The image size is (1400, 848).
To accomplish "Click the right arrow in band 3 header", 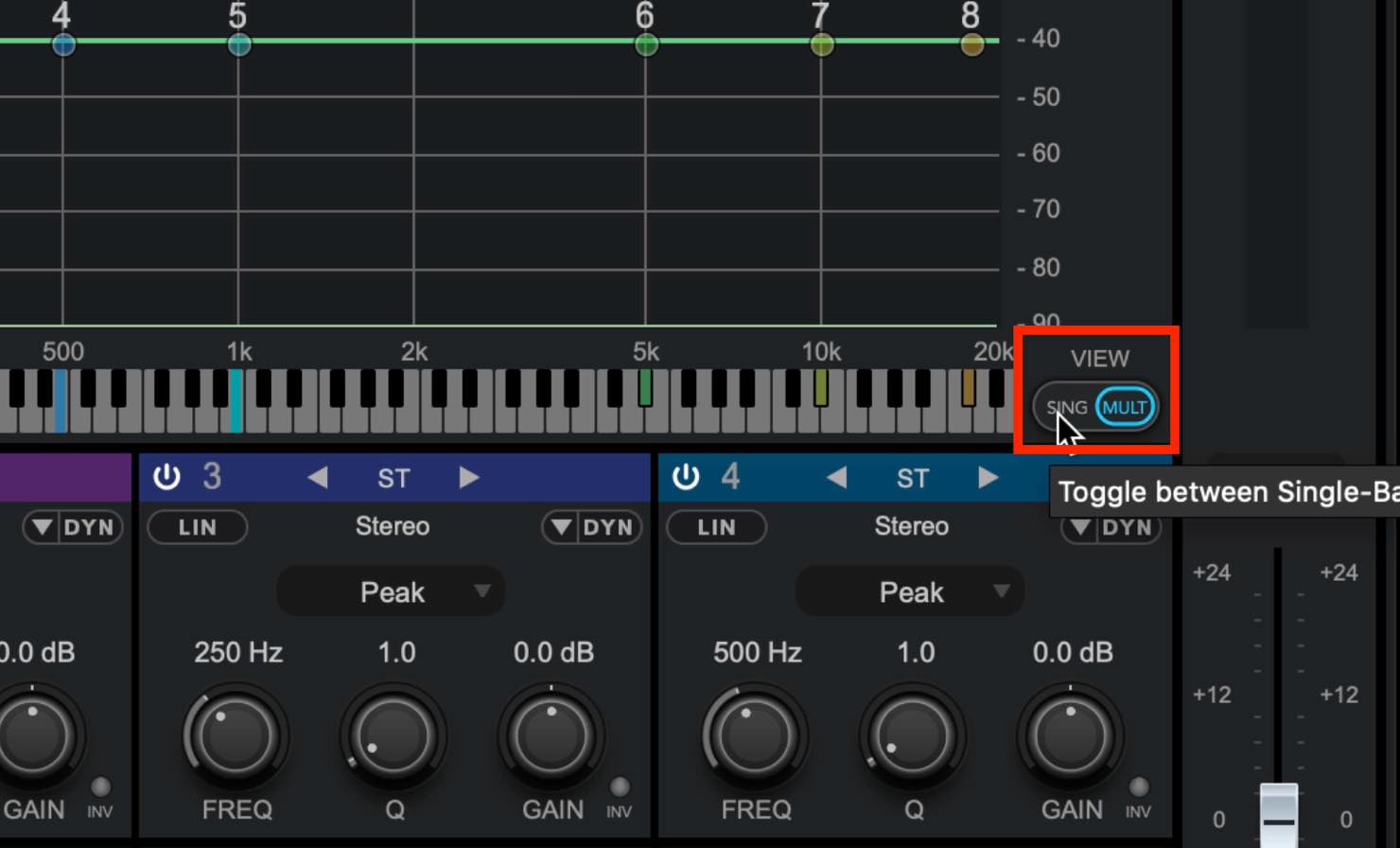I will [469, 477].
